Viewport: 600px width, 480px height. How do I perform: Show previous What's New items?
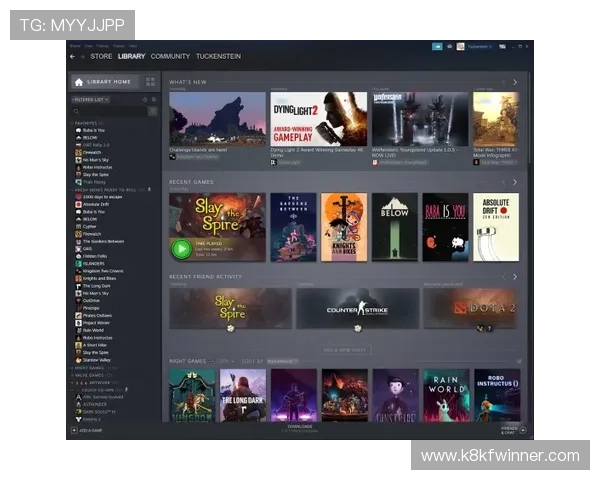coord(504,82)
